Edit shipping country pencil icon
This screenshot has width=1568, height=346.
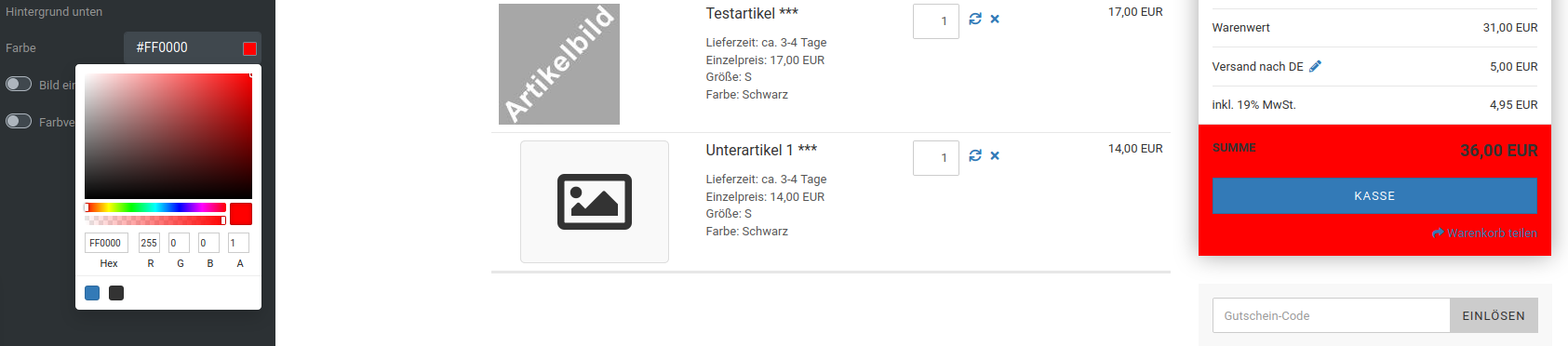pyautogui.click(x=1315, y=66)
